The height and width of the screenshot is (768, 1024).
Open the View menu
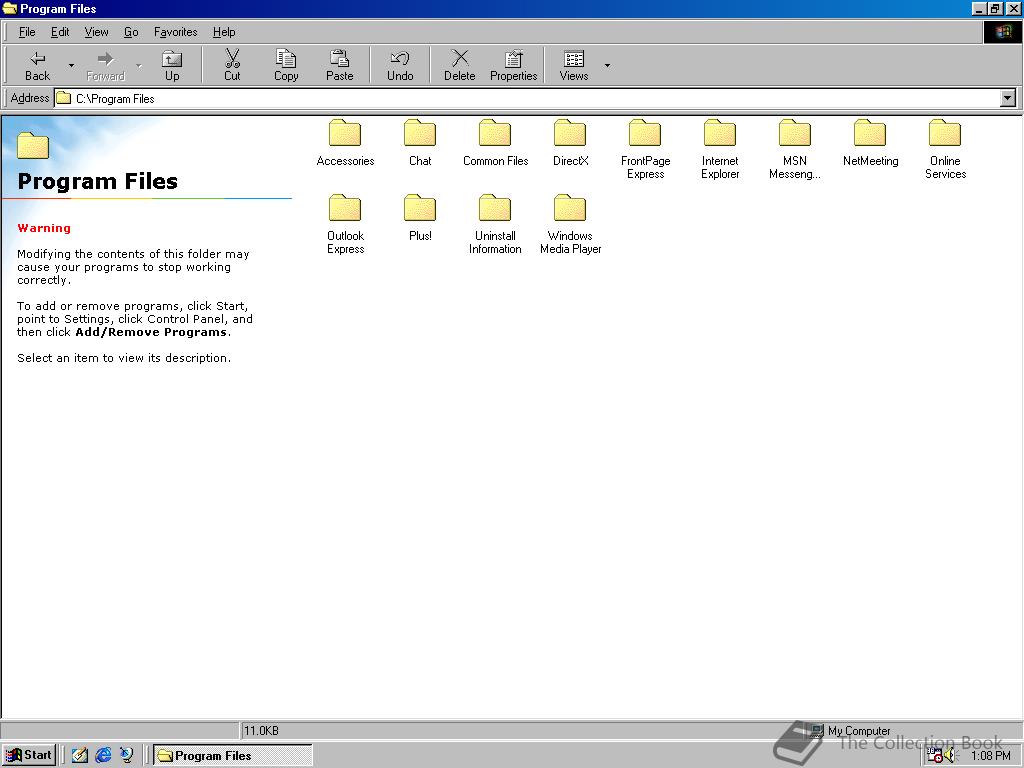pos(96,32)
